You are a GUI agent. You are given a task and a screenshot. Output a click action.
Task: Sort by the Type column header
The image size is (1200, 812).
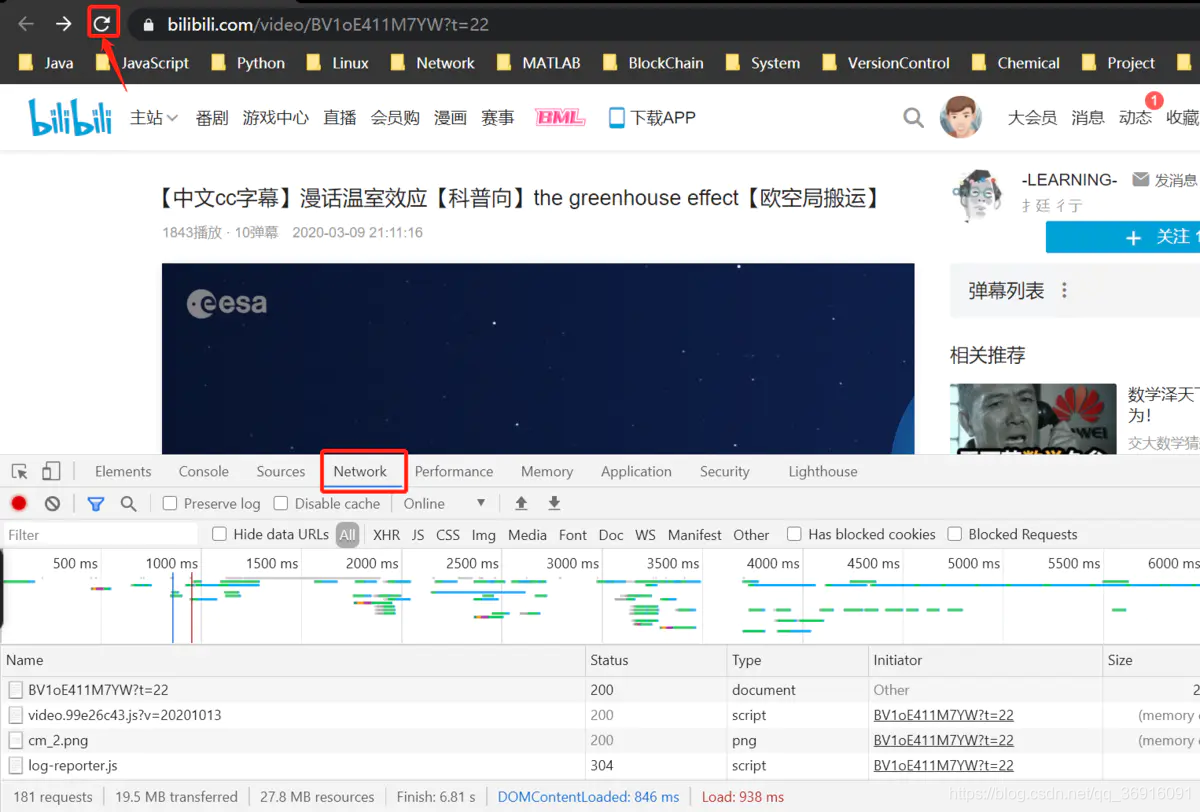click(798, 660)
